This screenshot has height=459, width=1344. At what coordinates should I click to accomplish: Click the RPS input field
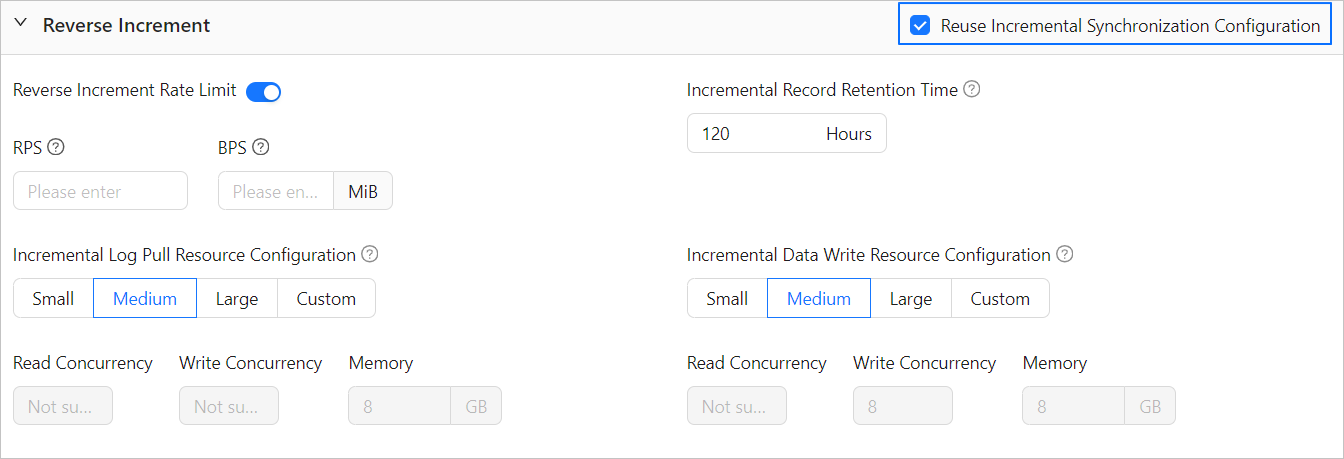click(x=100, y=191)
